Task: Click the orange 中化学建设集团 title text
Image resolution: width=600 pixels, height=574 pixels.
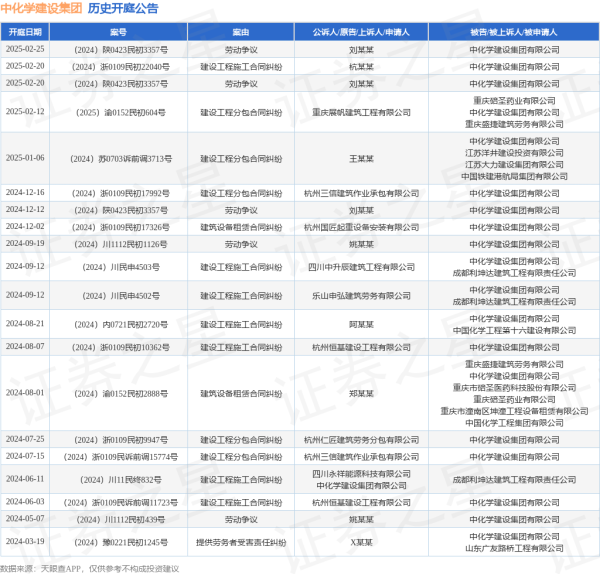Action: 41,8
